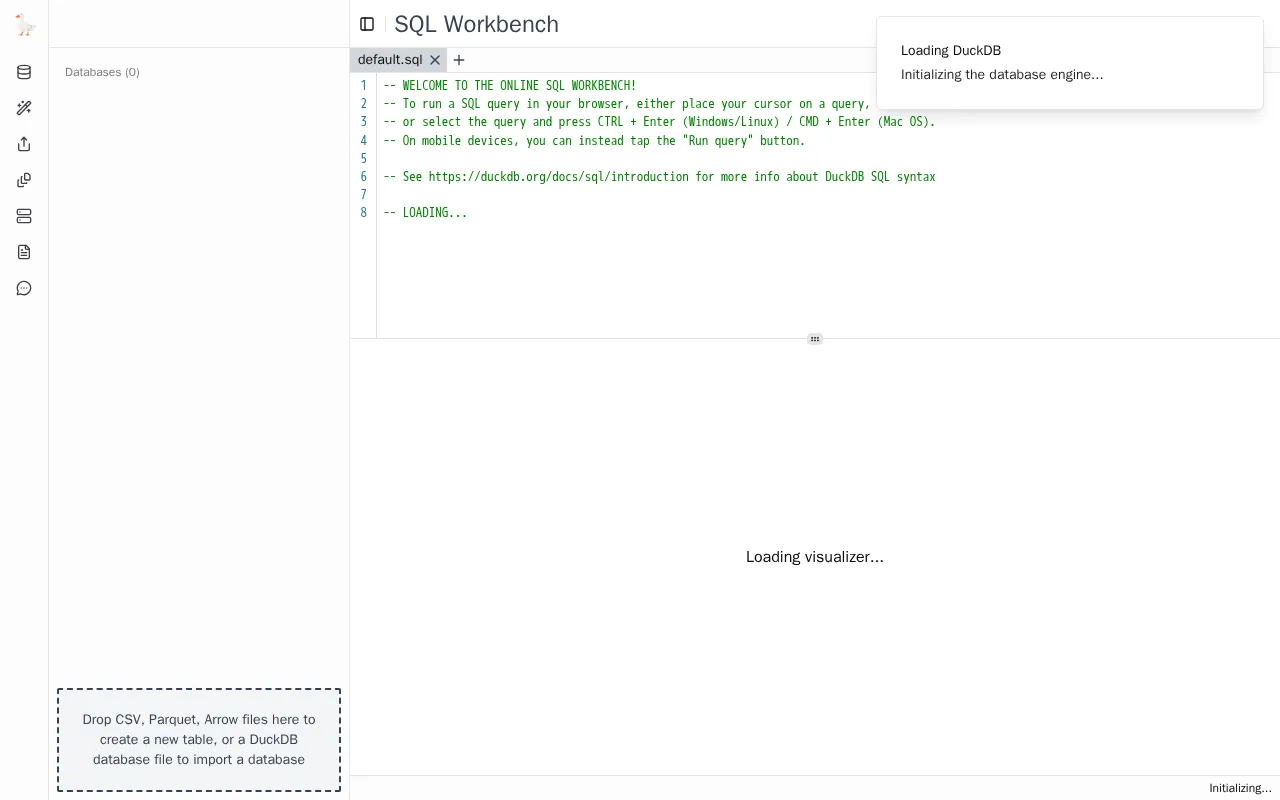Click the Loading visualizer text
Image resolution: width=1280 pixels, height=800 pixels.
click(x=815, y=557)
